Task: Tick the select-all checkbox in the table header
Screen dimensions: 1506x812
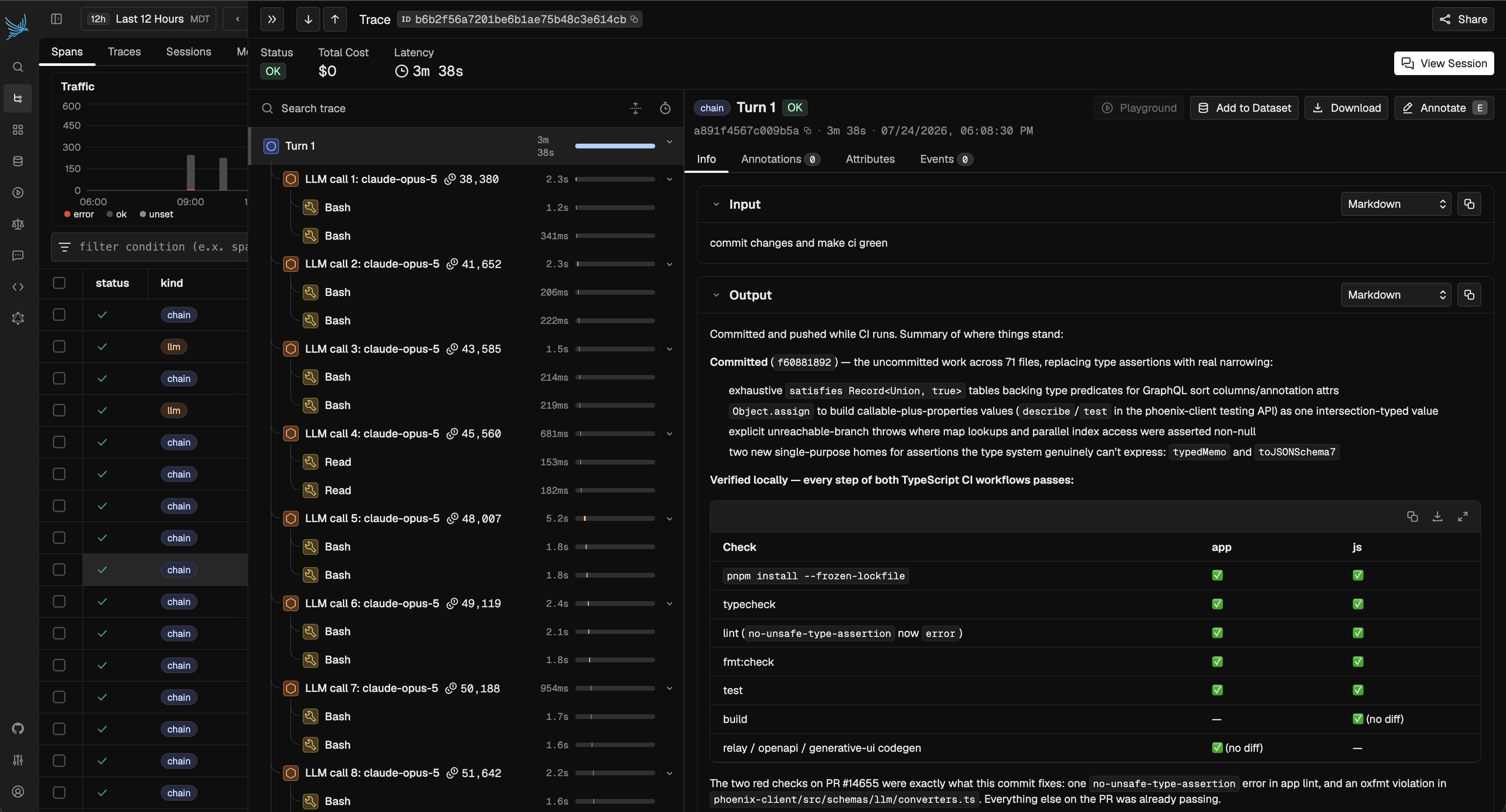Action: (59, 283)
